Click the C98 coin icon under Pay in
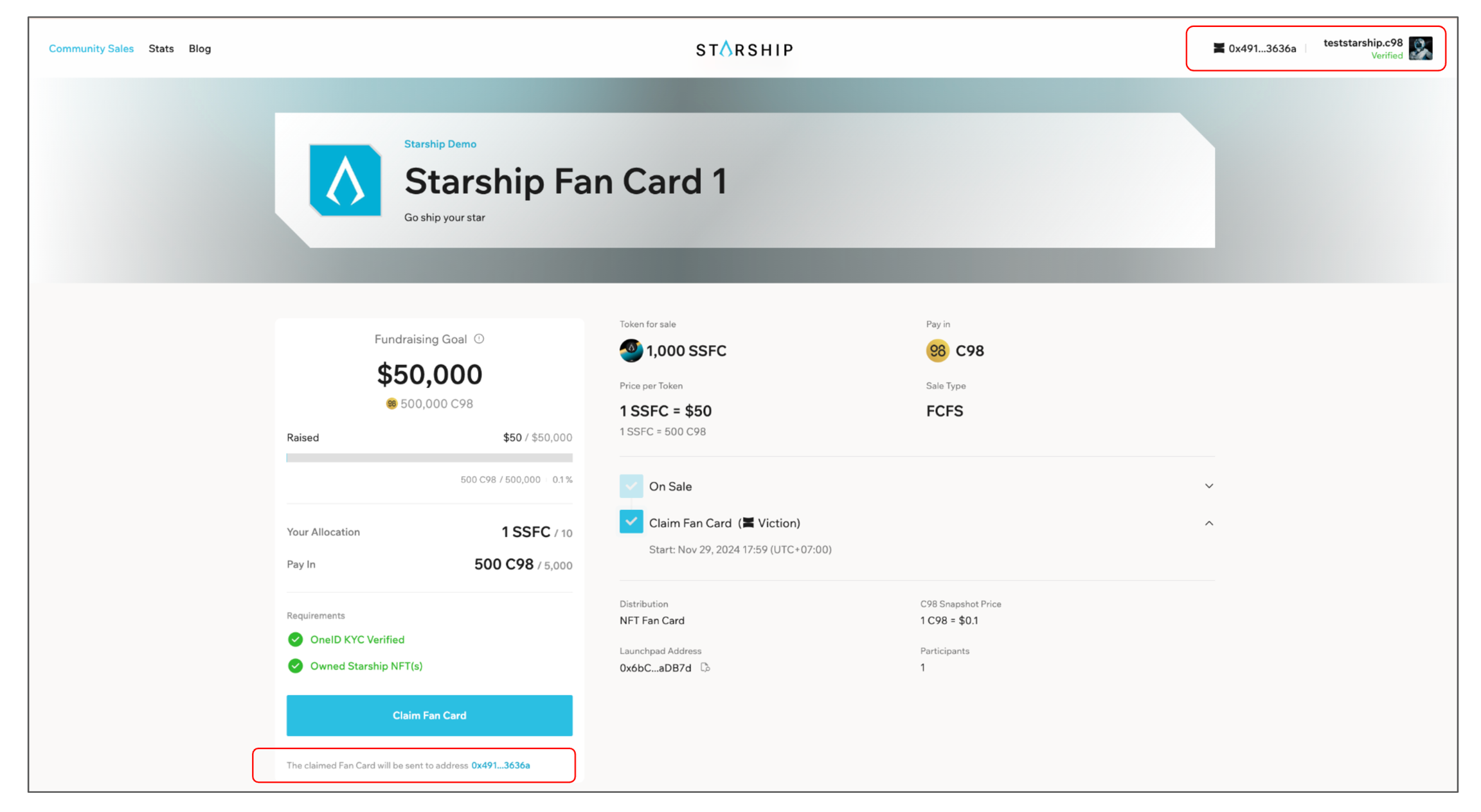This screenshot has height=812, width=1481. [x=937, y=351]
